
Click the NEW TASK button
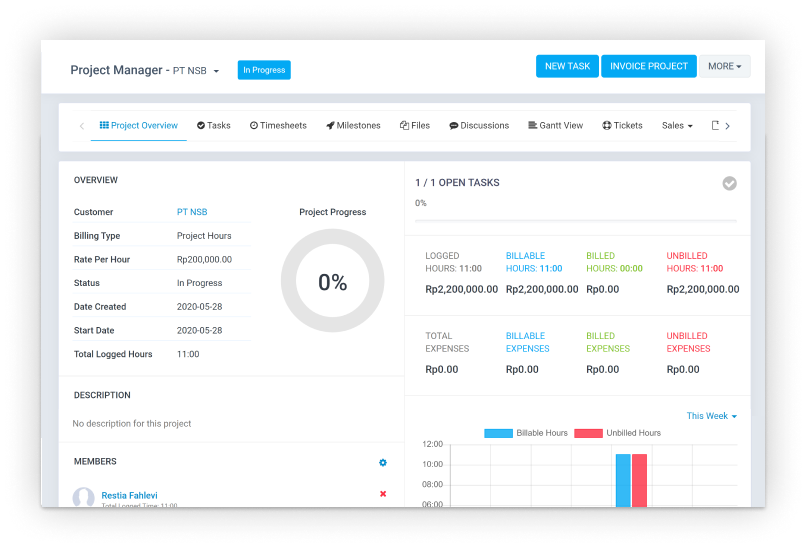click(x=567, y=66)
